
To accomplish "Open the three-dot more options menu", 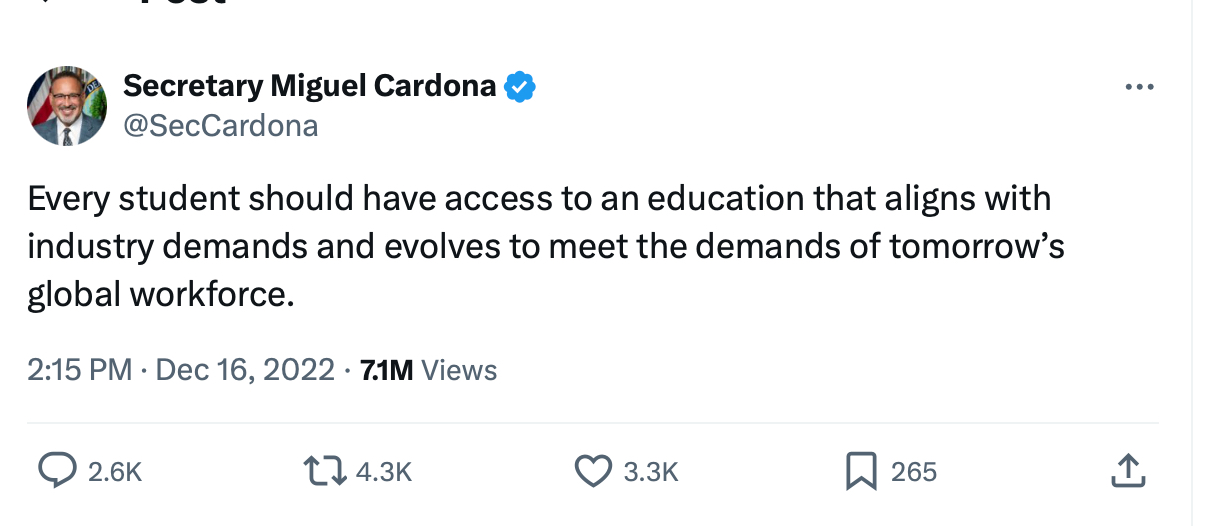I will pos(1139,88).
